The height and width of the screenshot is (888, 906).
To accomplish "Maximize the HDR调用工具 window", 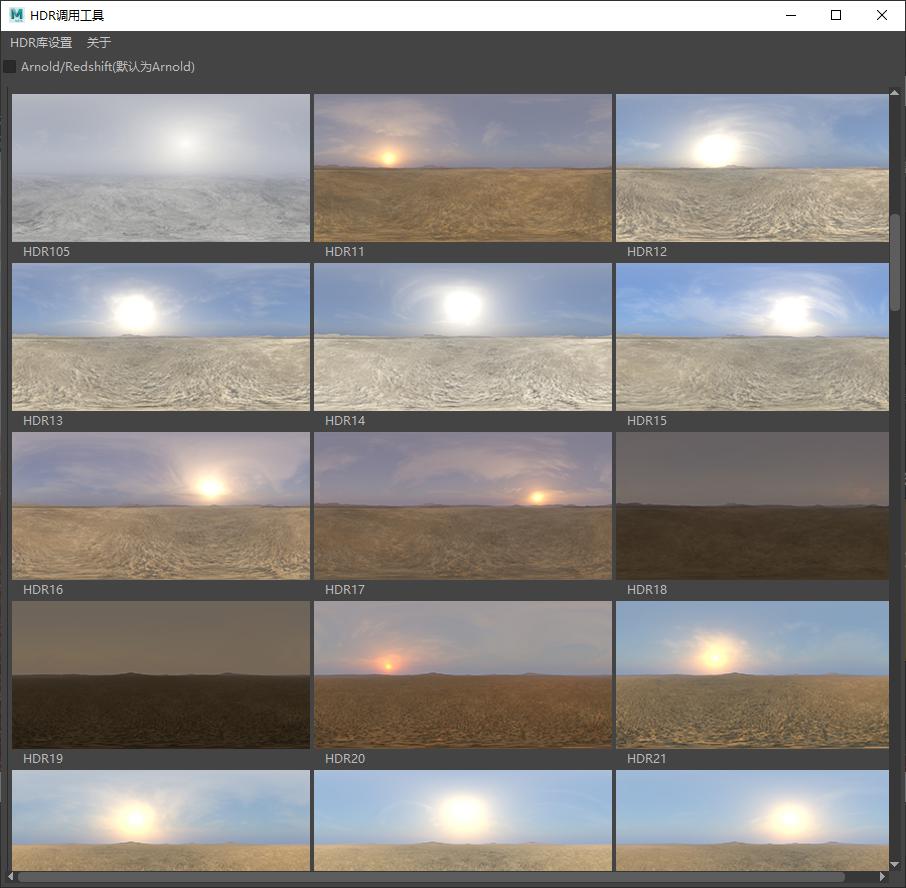I will (836, 15).
